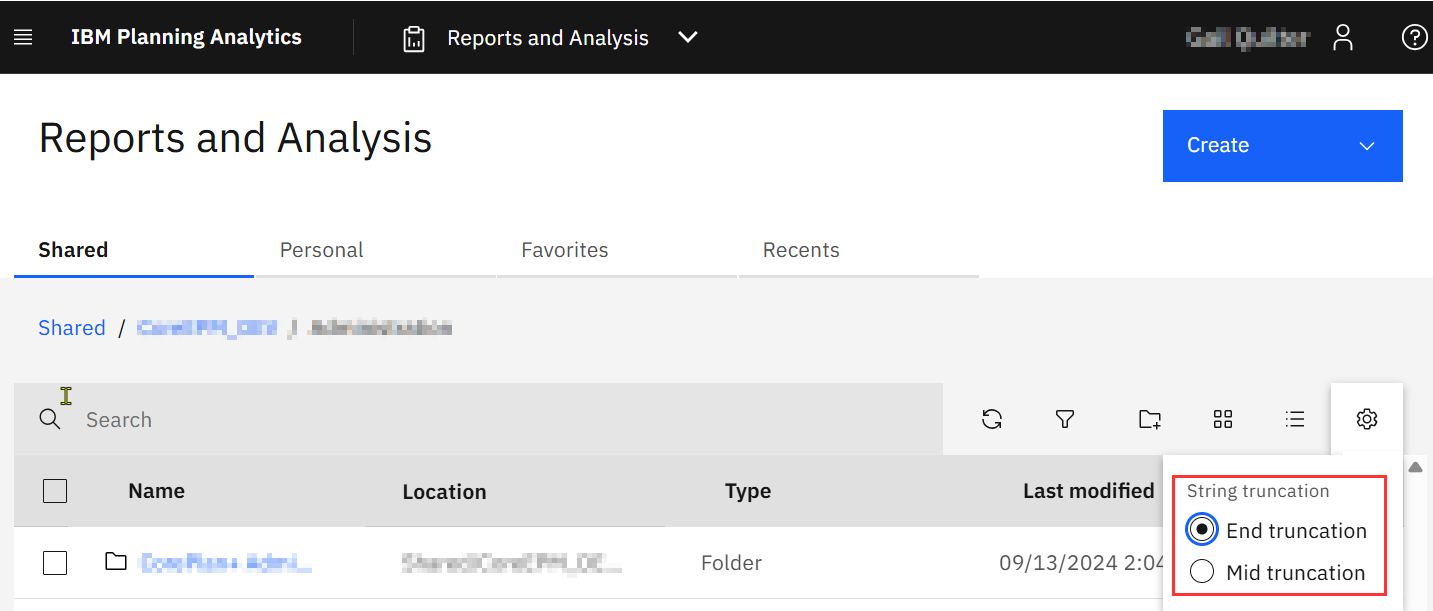Click the add new folder icon
Screen dimensions: 1433x611
coord(1150,419)
